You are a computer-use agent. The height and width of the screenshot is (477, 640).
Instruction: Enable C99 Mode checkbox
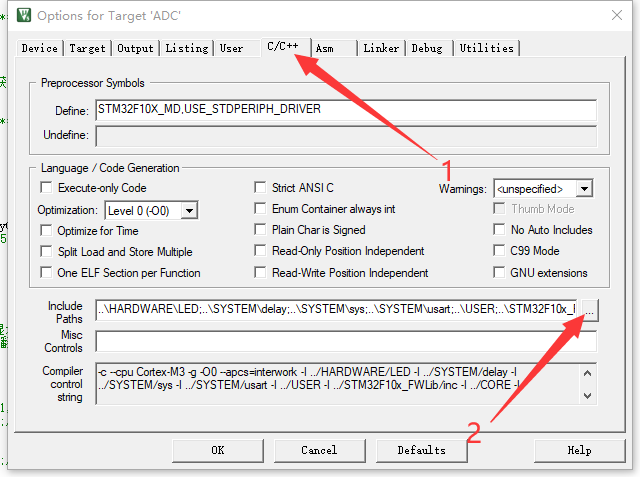click(x=499, y=251)
